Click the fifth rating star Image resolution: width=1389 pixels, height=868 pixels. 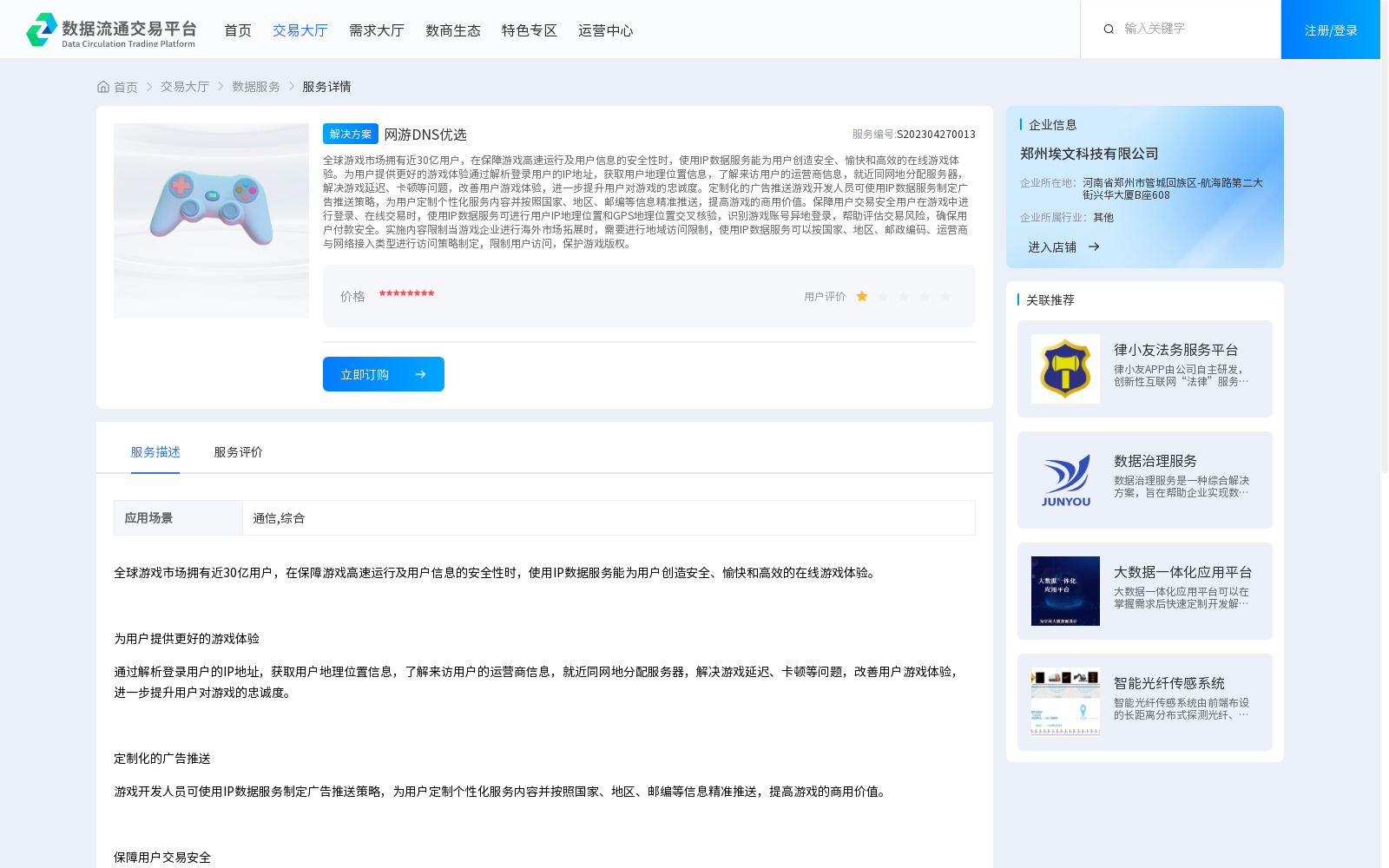tap(945, 297)
